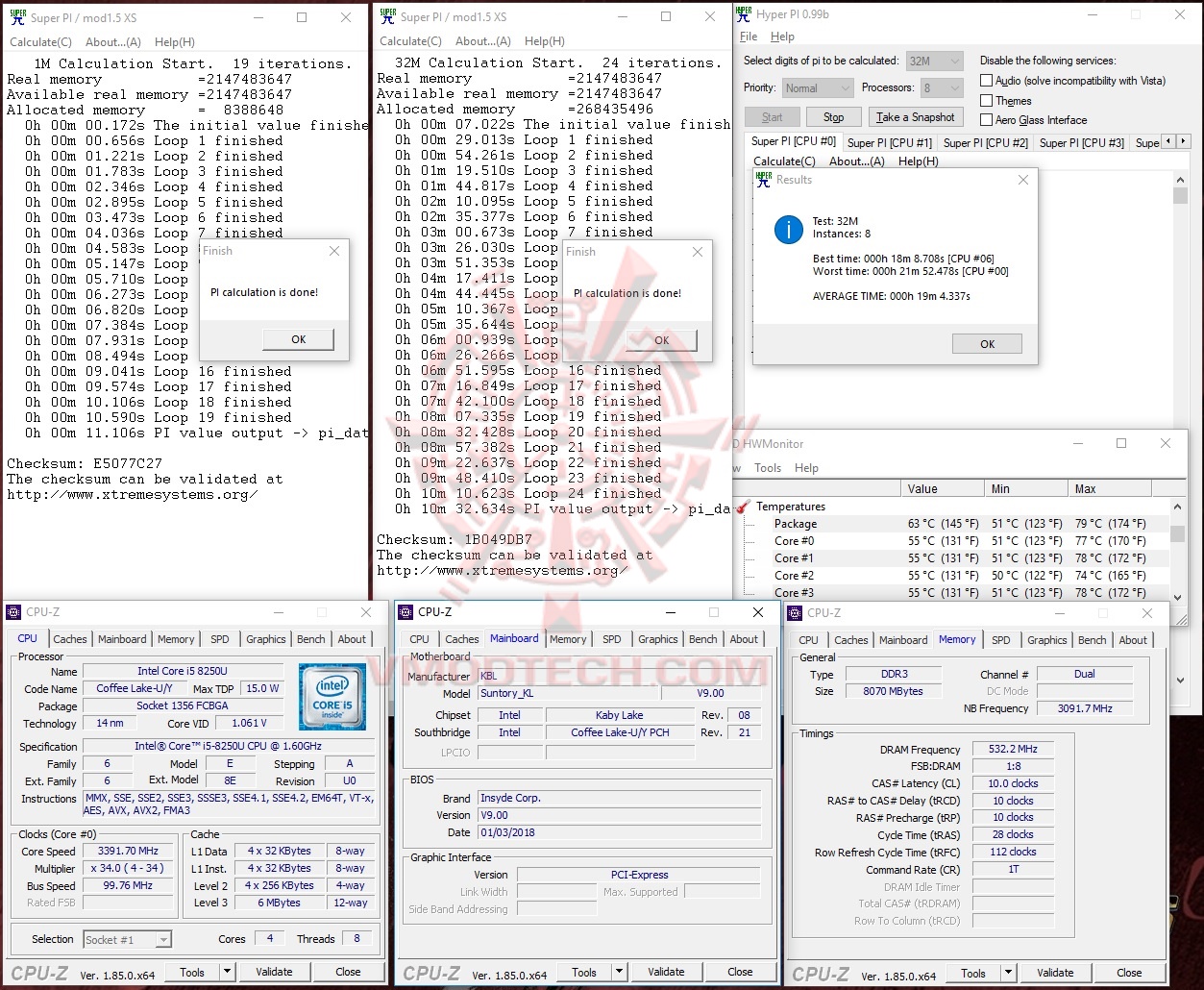Open the File menu in Hyper PI
Viewport: 1204px width, 990px height.
(x=749, y=37)
